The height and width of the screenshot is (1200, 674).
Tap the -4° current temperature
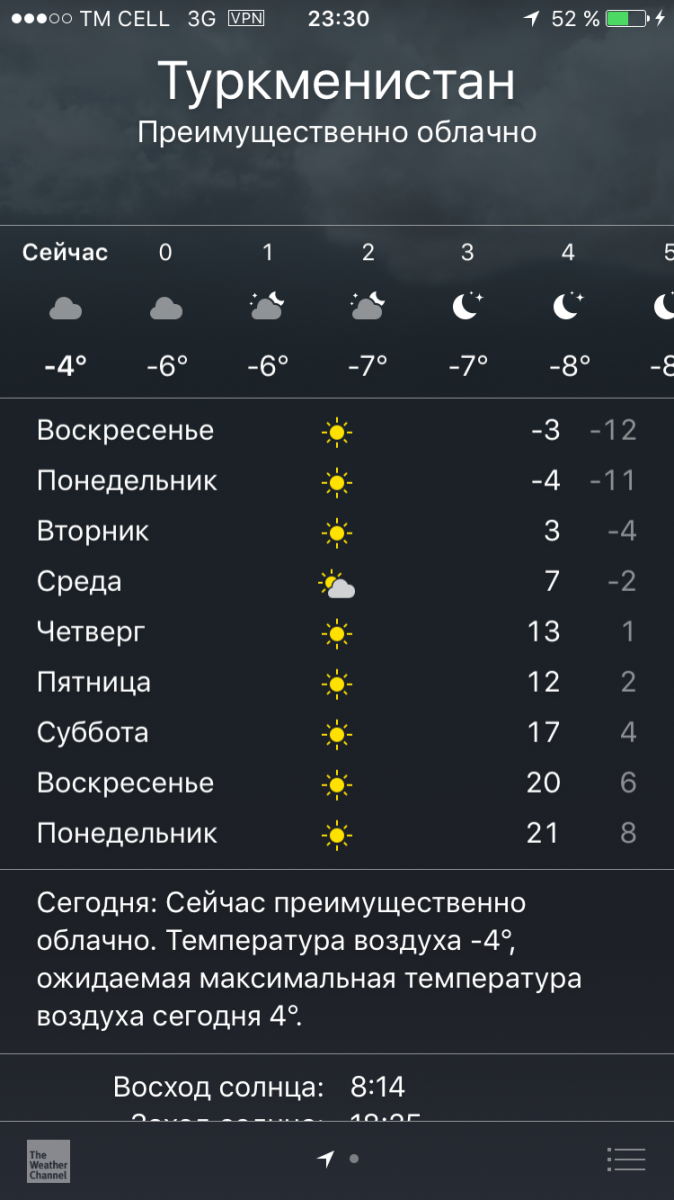[x=66, y=366]
